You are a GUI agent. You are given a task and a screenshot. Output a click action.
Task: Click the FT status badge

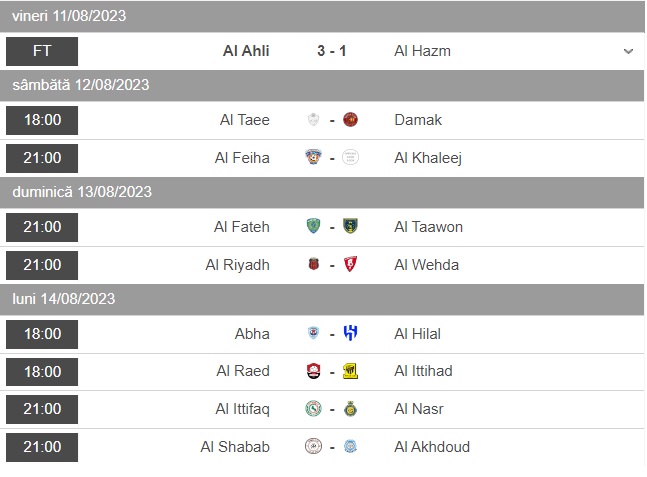point(42,51)
